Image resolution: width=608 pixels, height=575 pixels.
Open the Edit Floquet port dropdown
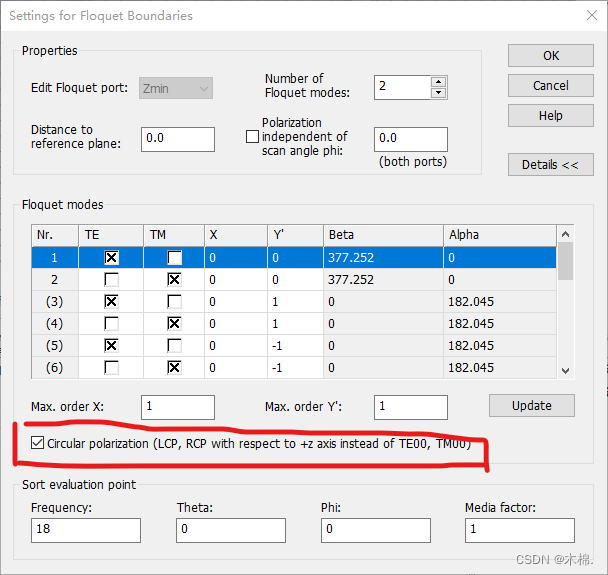point(176,88)
